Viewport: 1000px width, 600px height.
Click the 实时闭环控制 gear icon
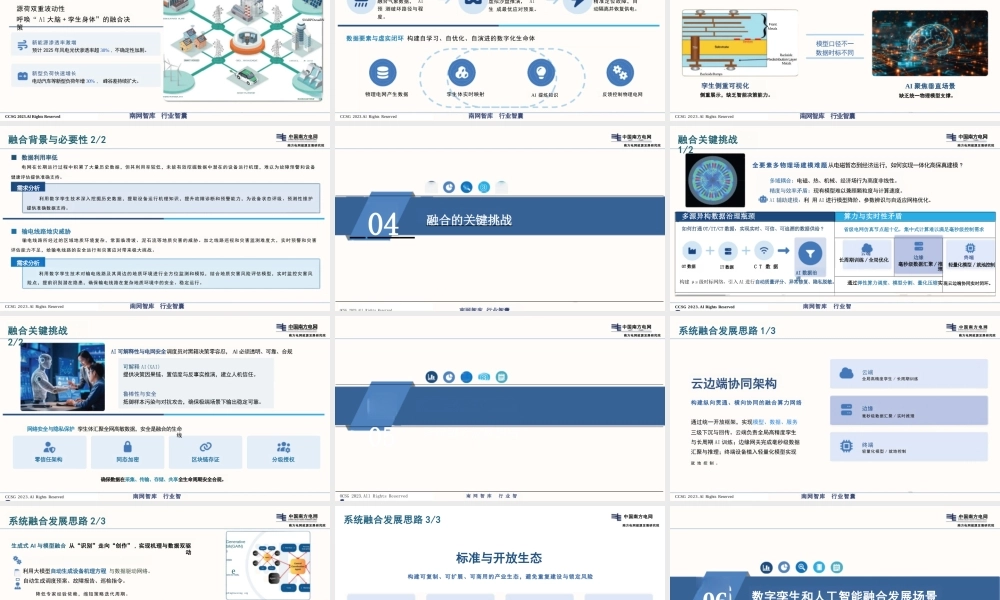618,72
